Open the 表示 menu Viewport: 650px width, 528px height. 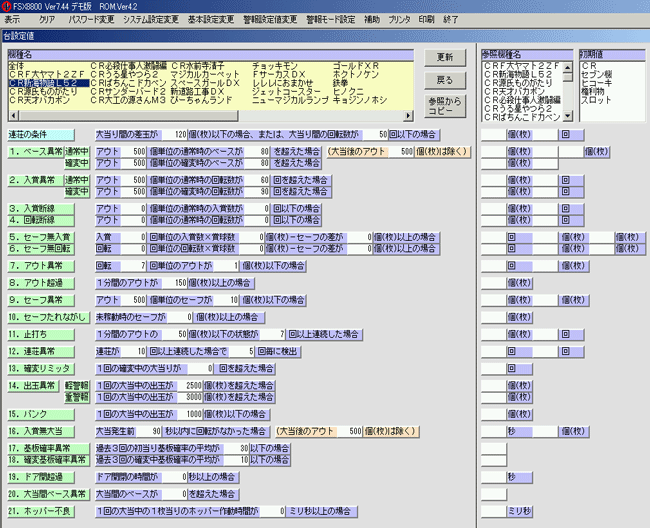click(12, 19)
